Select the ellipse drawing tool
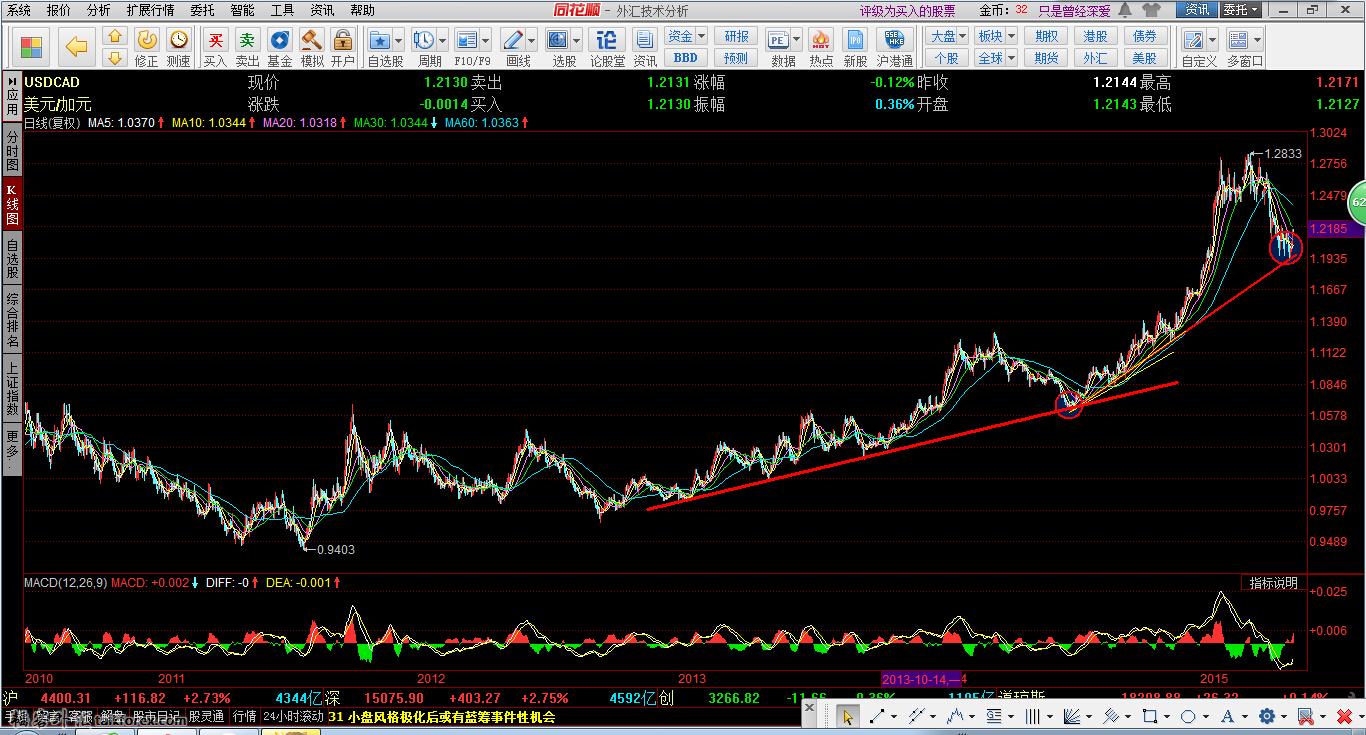The width and height of the screenshot is (1366, 735). (x=1188, y=716)
